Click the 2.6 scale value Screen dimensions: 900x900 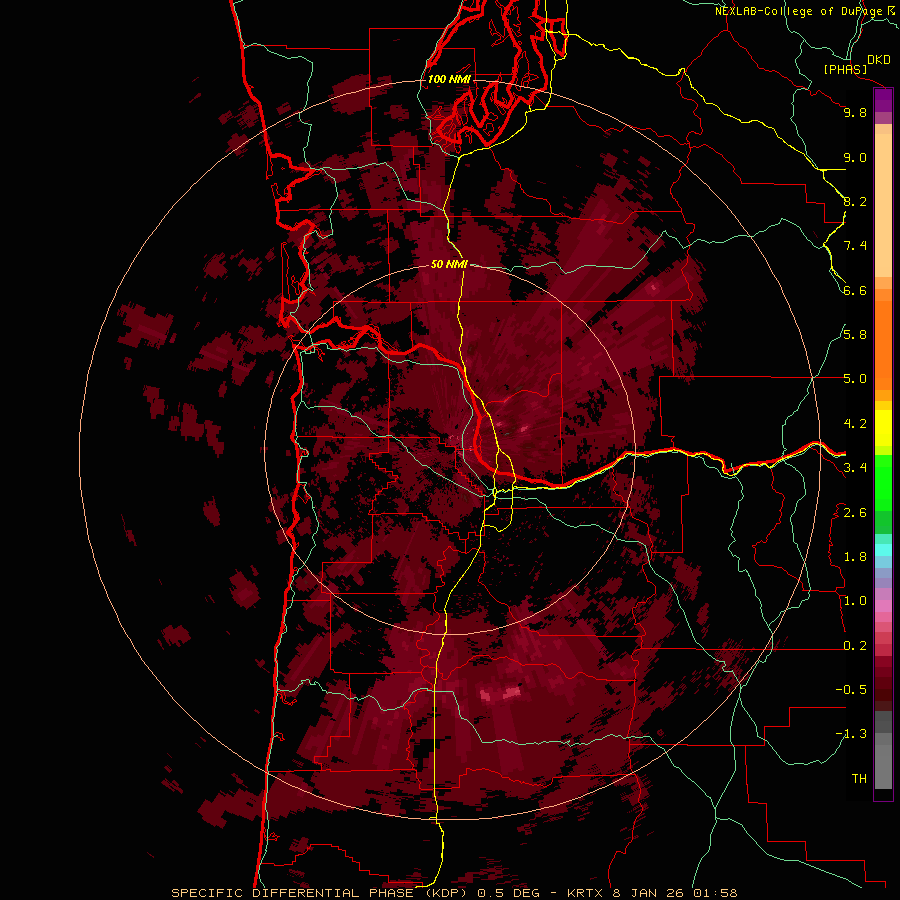pyautogui.click(x=855, y=513)
